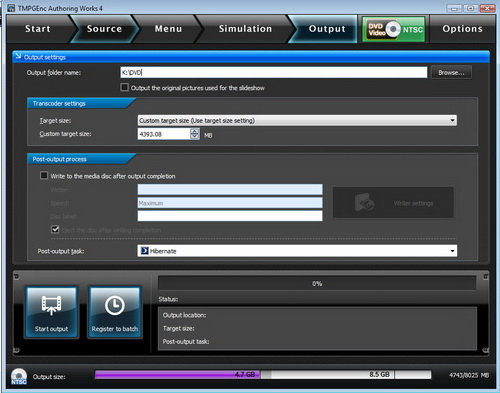500x393 pixels.
Task: Open the write Speed dropdown showing Maximum
Action: click(230, 203)
